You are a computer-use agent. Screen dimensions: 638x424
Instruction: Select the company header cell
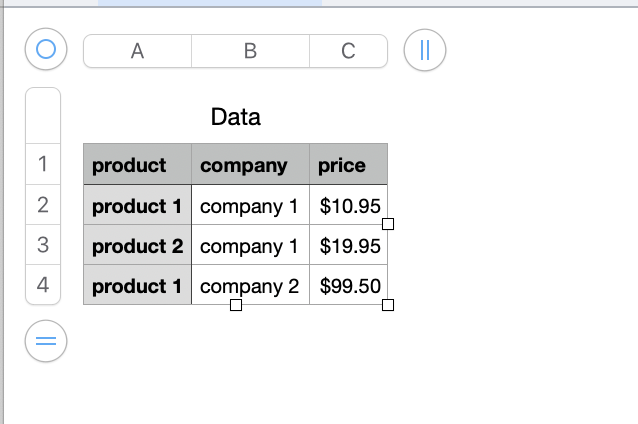point(250,165)
